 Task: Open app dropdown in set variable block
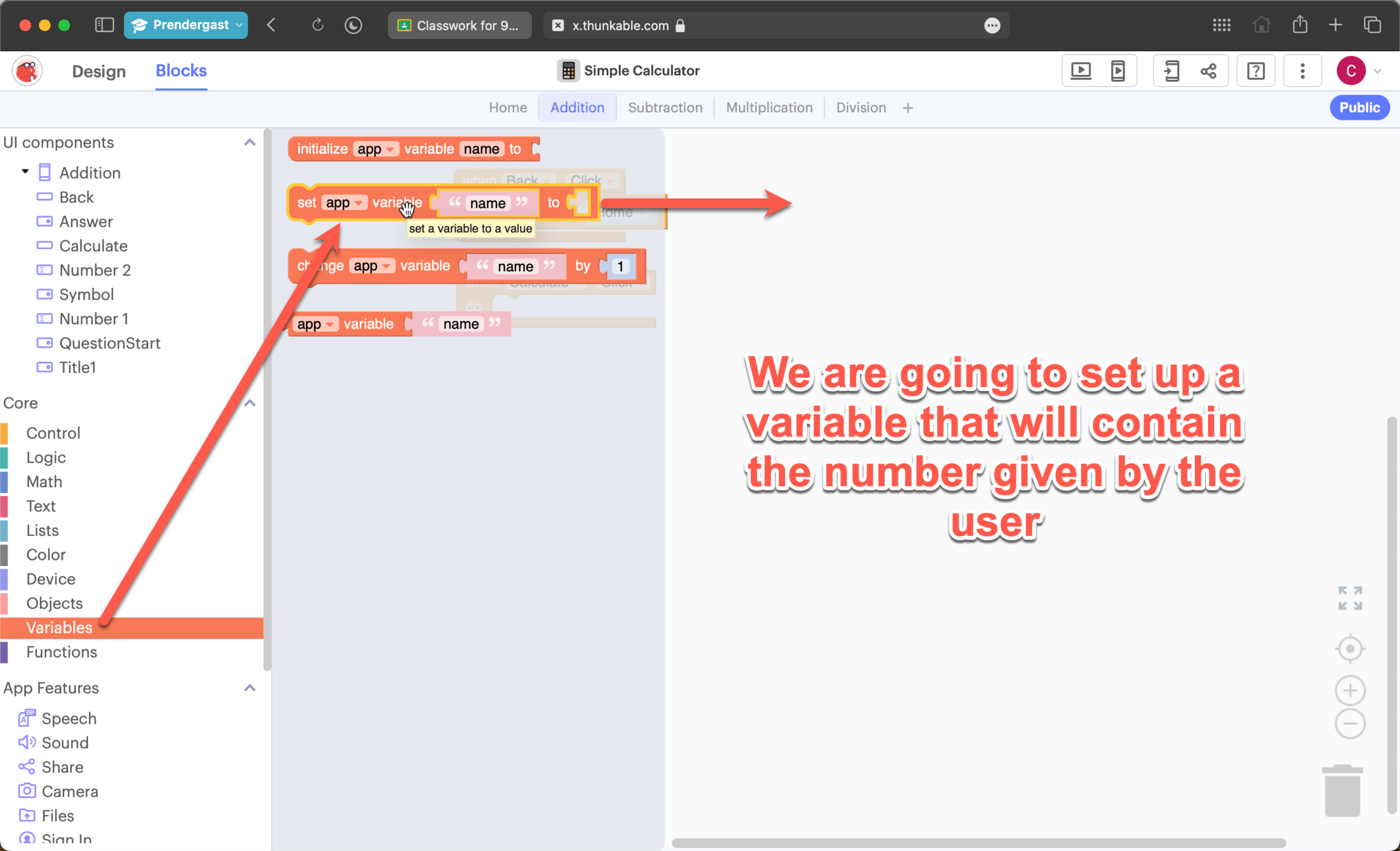359,203
